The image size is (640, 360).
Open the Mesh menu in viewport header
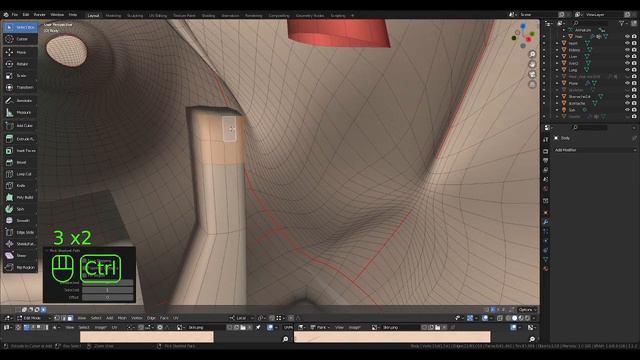pyautogui.click(x=122, y=318)
